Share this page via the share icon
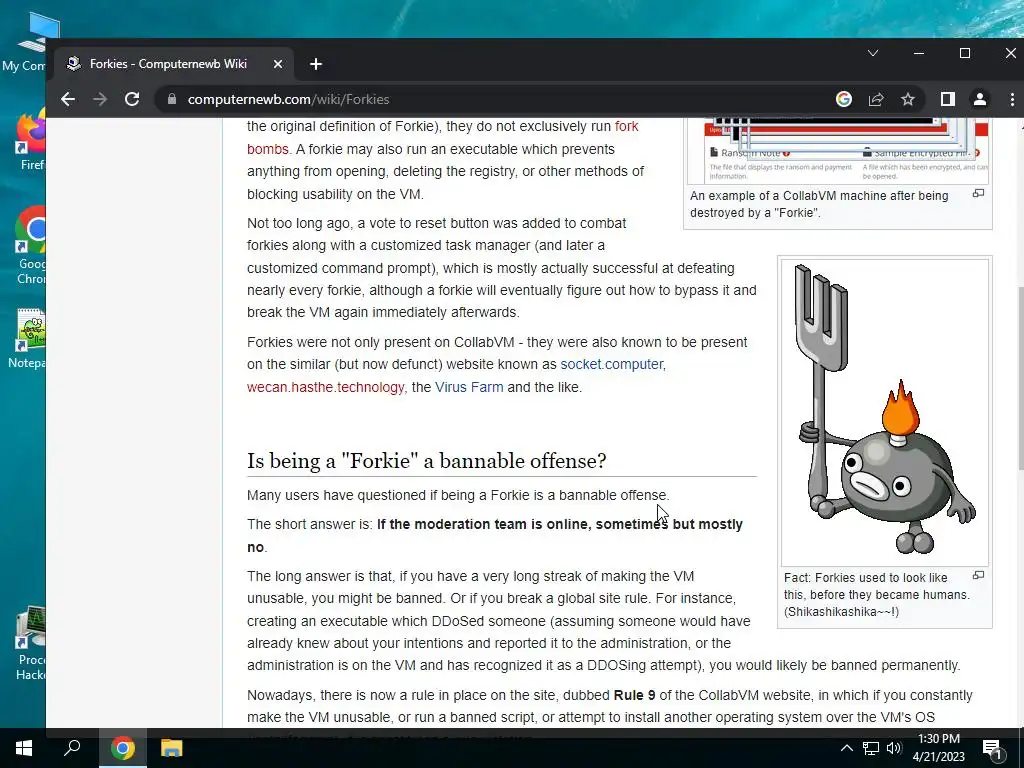This screenshot has width=1024, height=768. [x=876, y=99]
